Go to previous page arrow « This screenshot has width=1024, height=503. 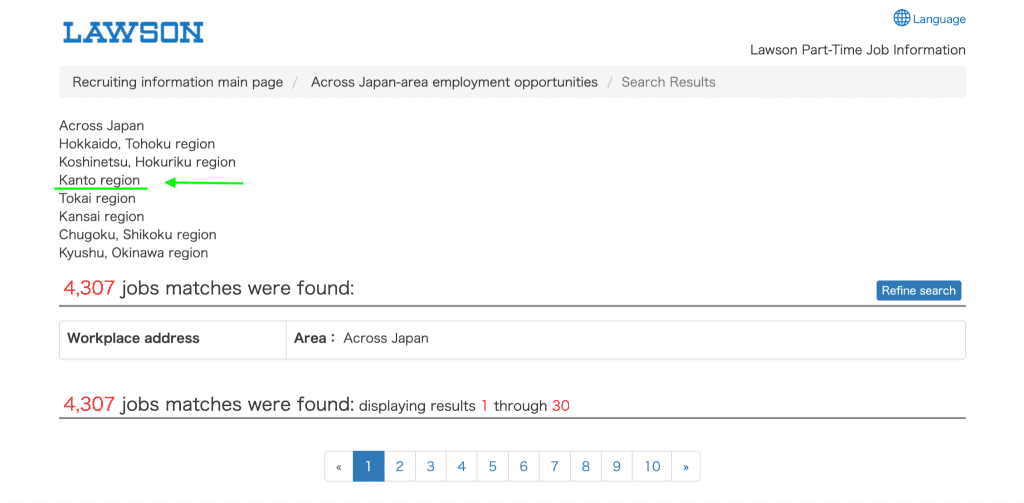click(338, 466)
